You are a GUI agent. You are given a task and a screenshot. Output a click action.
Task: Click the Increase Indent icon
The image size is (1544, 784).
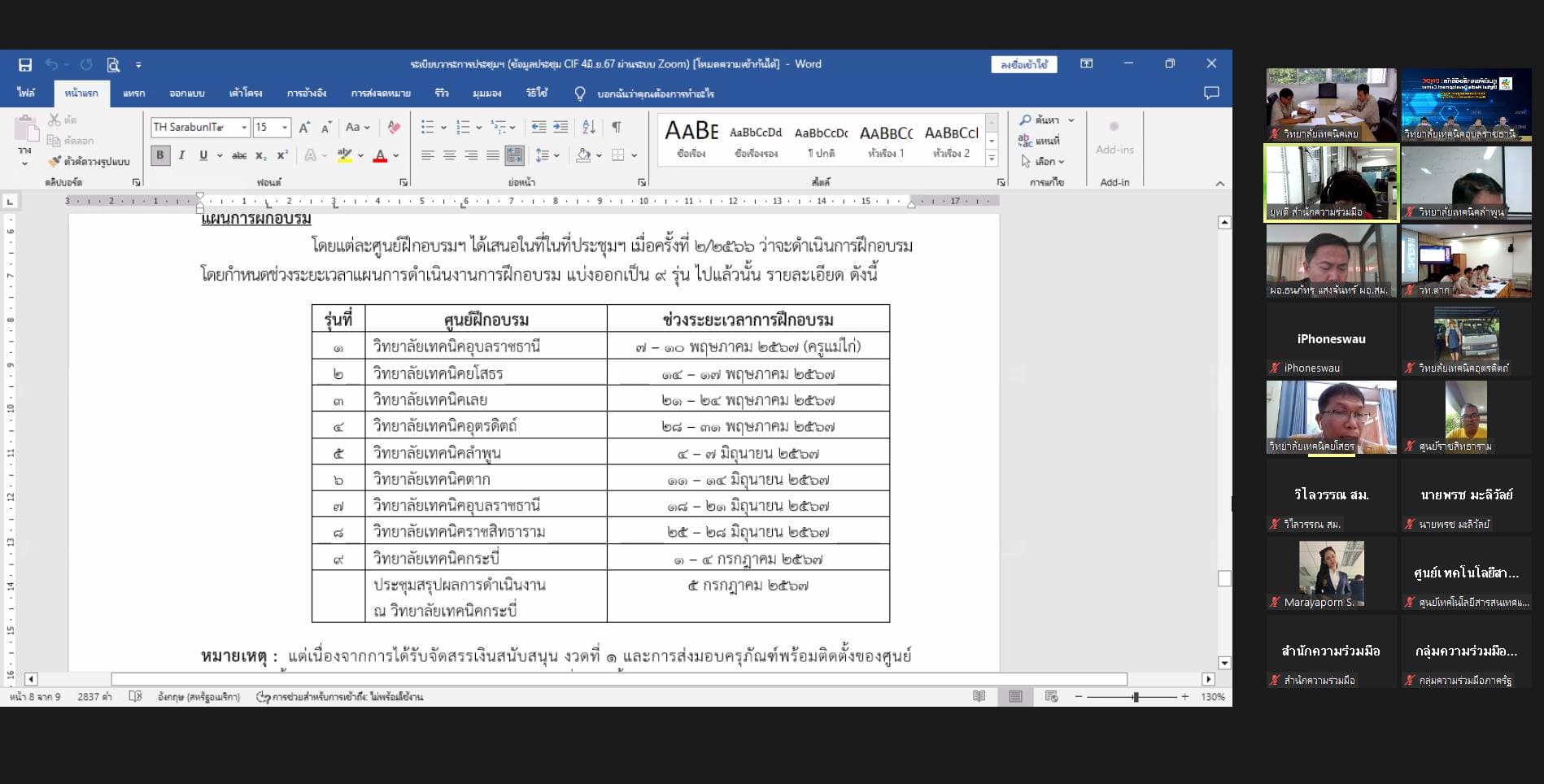[560, 127]
